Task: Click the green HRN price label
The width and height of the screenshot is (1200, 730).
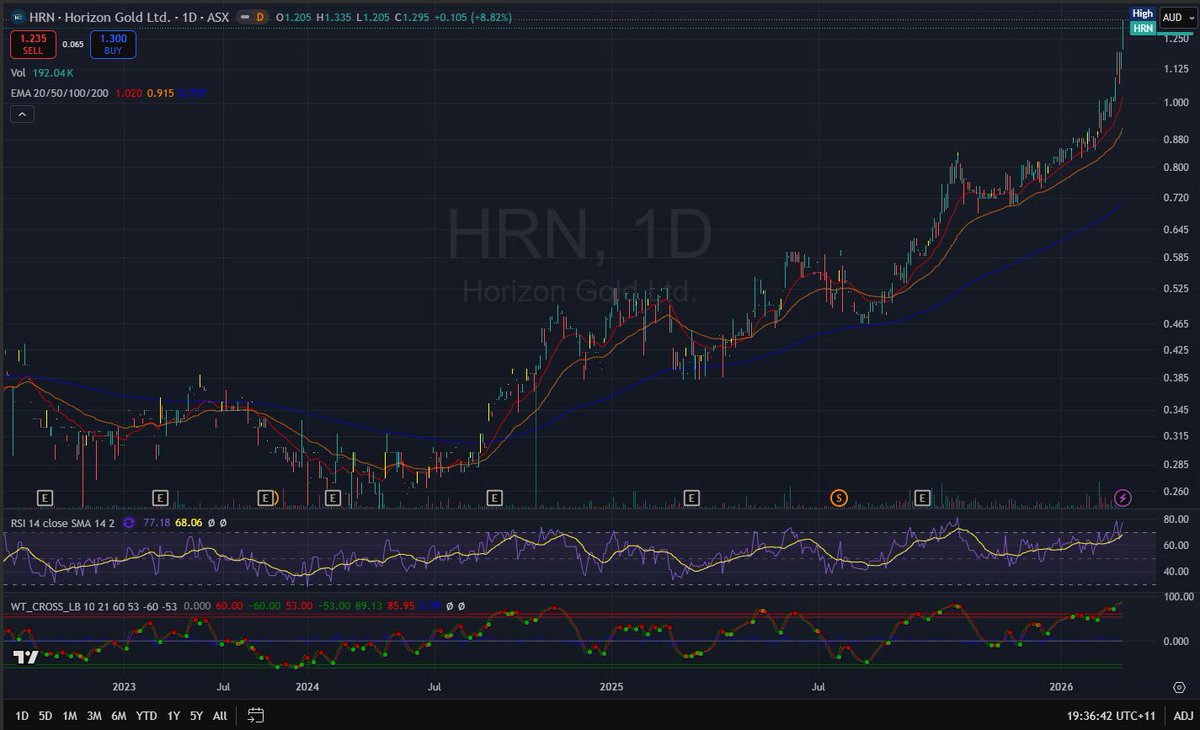Action: (1142, 28)
